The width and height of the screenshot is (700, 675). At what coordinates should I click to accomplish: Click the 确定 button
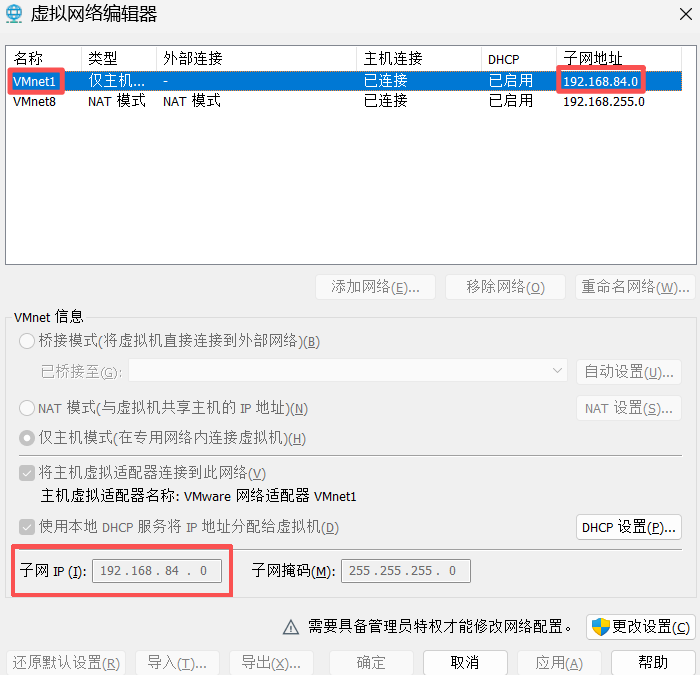pyautogui.click(x=371, y=662)
